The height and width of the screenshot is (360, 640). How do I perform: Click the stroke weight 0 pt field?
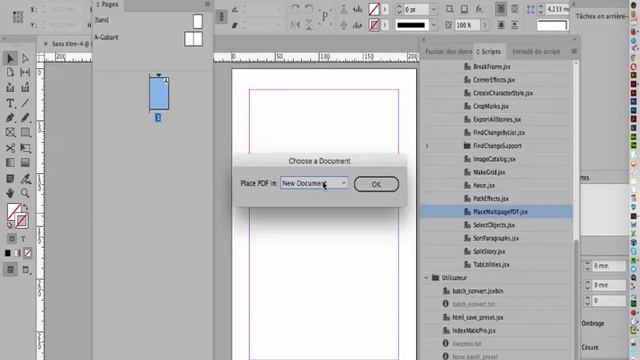coord(416,9)
